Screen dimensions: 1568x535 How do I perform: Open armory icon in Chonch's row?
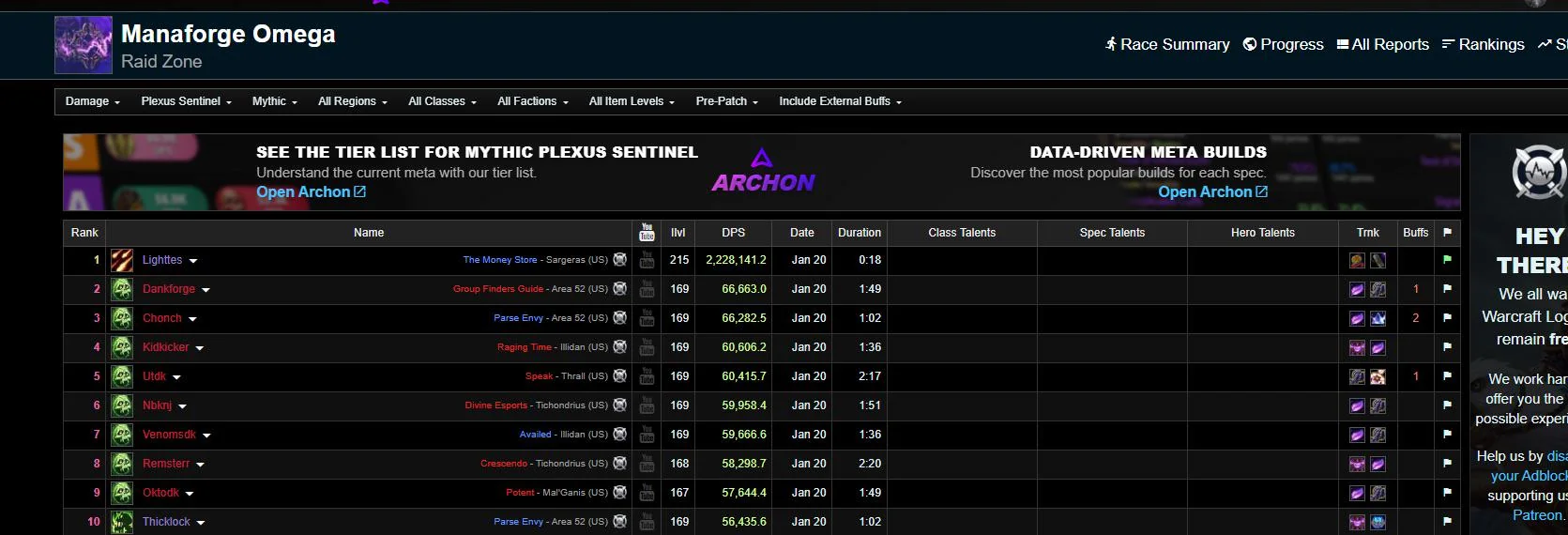coord(620,318)
